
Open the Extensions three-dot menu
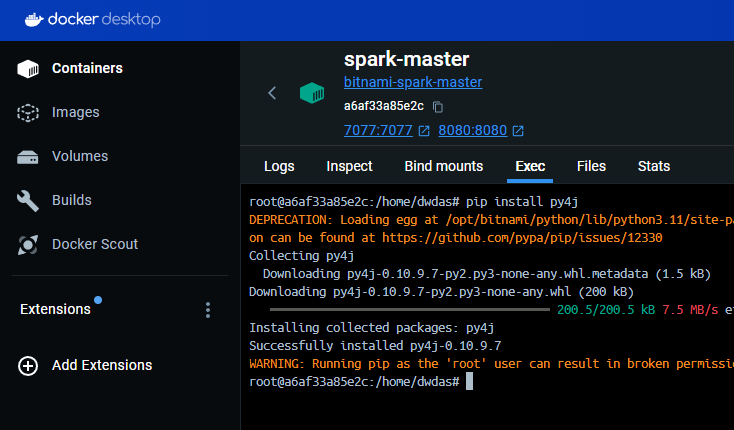[208, 310]
